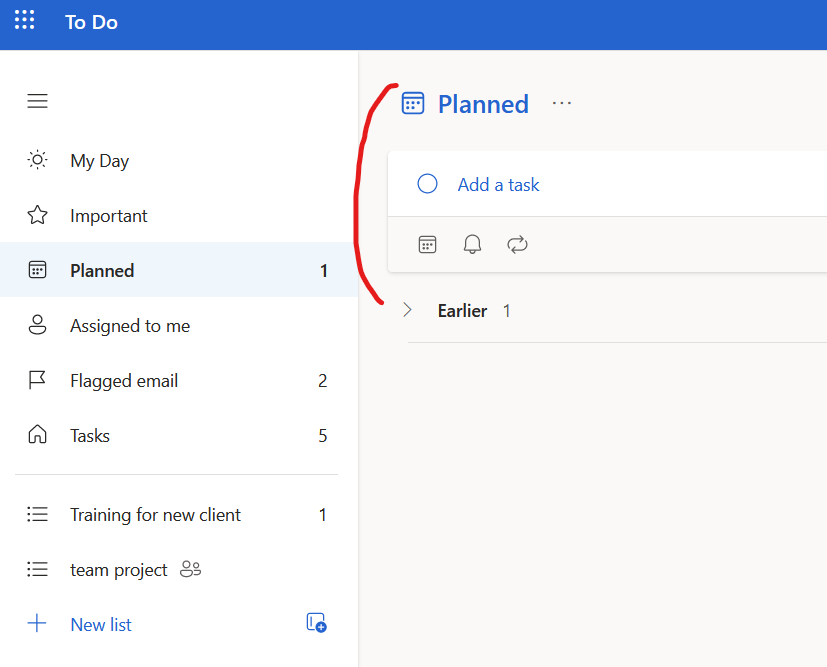This screenshot has height=667, width=827.
Task: Expand the Earlier group chevron
Action: pyautogui.click(x=407, y=310)
